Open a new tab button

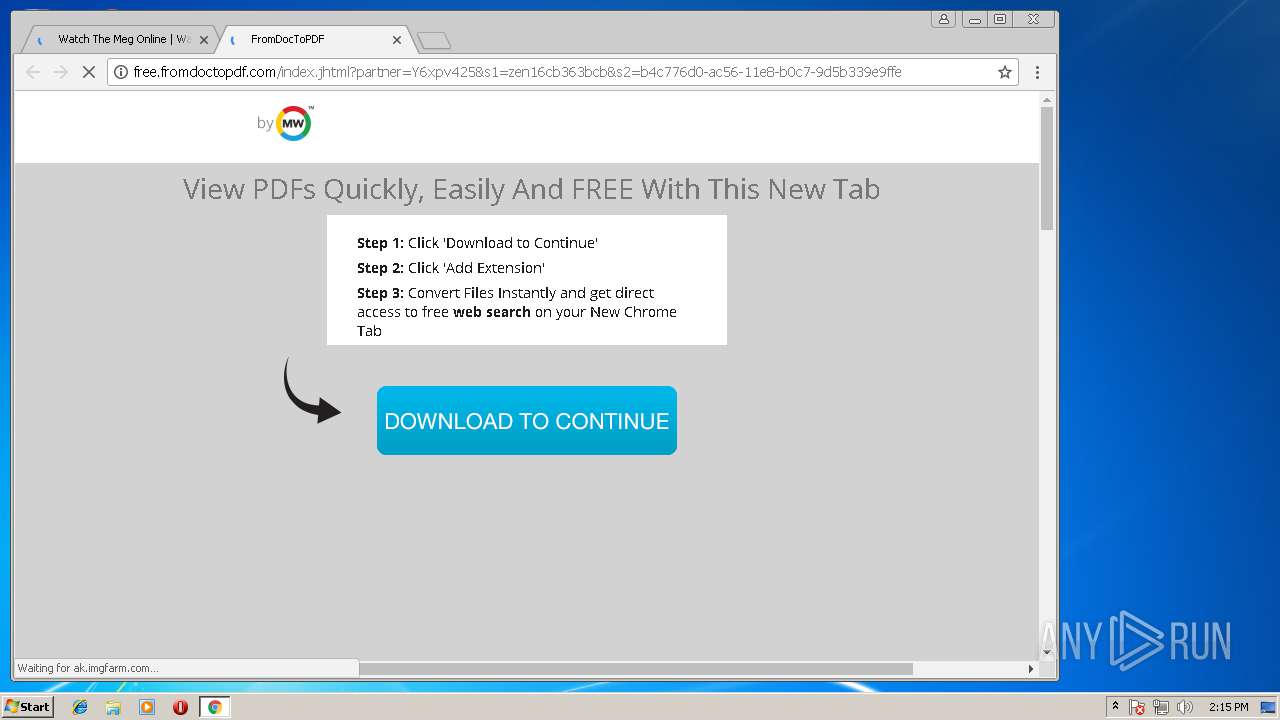(x=434, y=40)
